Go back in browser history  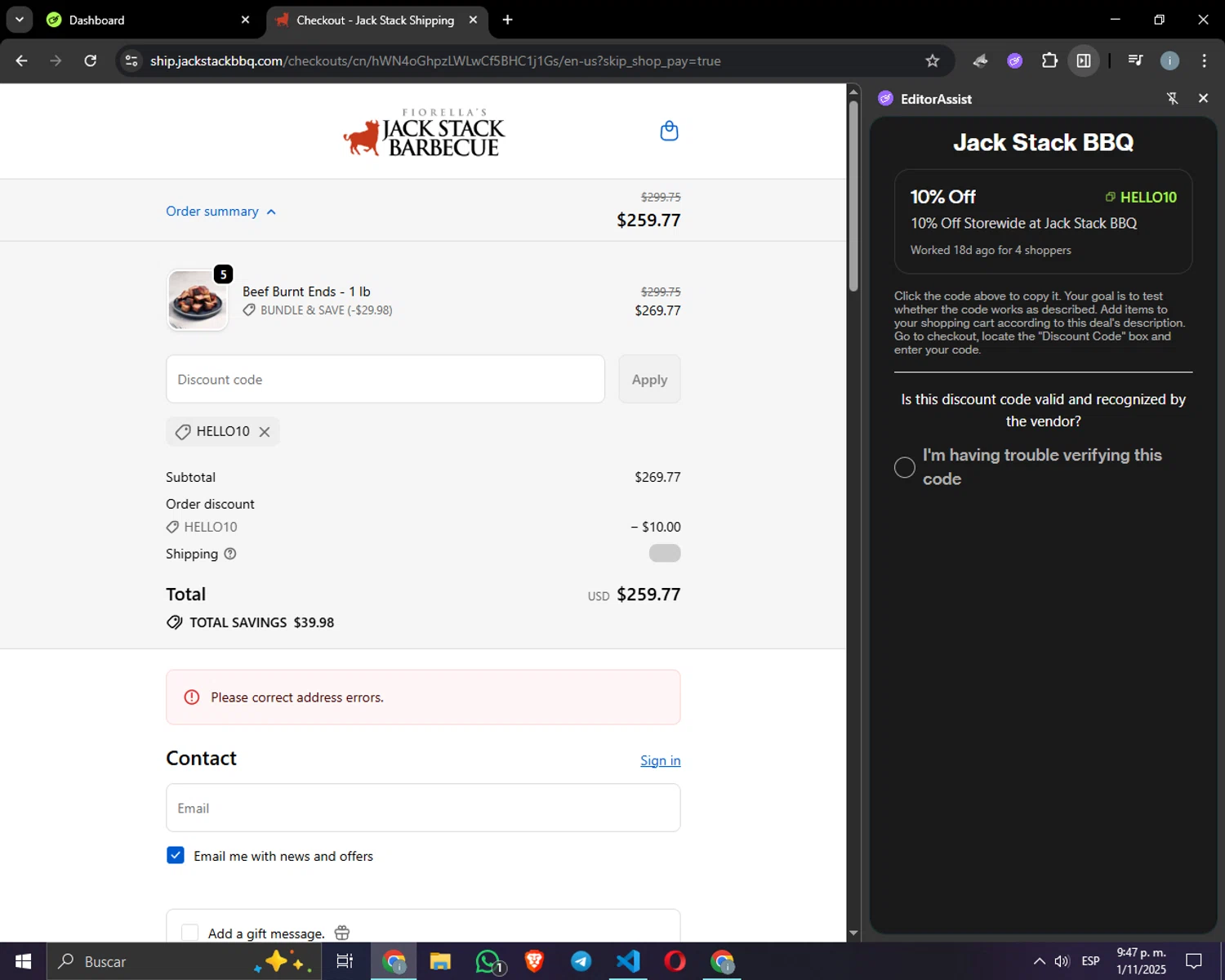pyautogui.click(x=21, y=60)
